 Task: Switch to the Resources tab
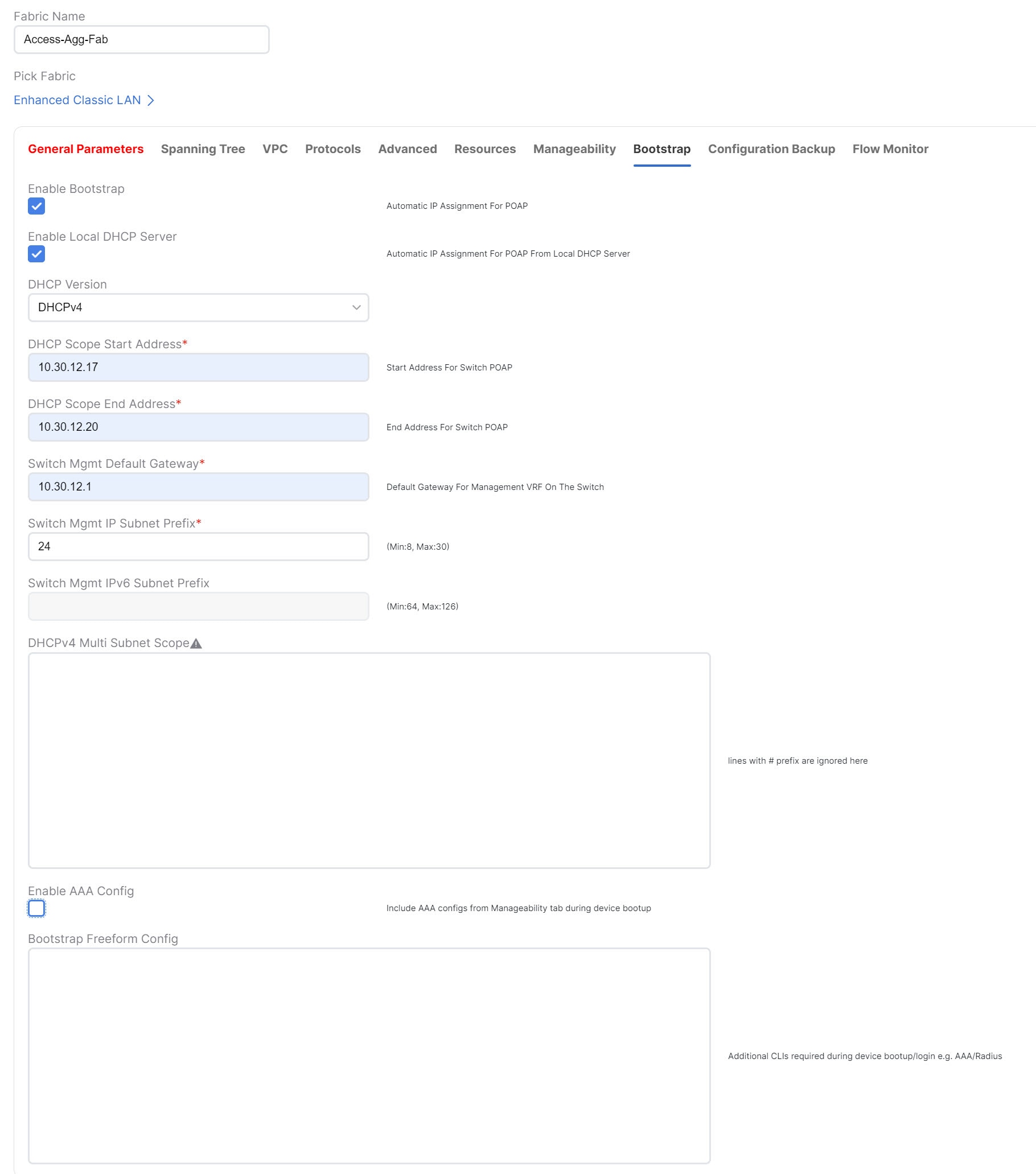pos(485,149)
